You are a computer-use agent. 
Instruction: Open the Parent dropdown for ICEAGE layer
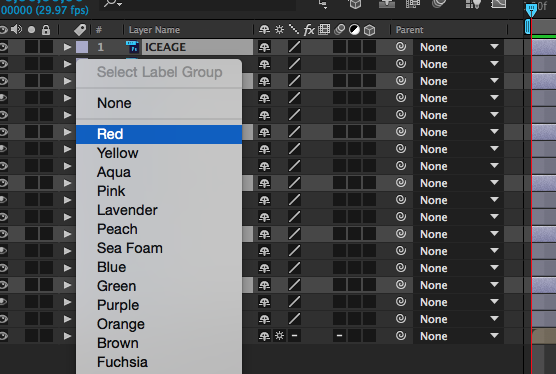[x=458, y=47]
